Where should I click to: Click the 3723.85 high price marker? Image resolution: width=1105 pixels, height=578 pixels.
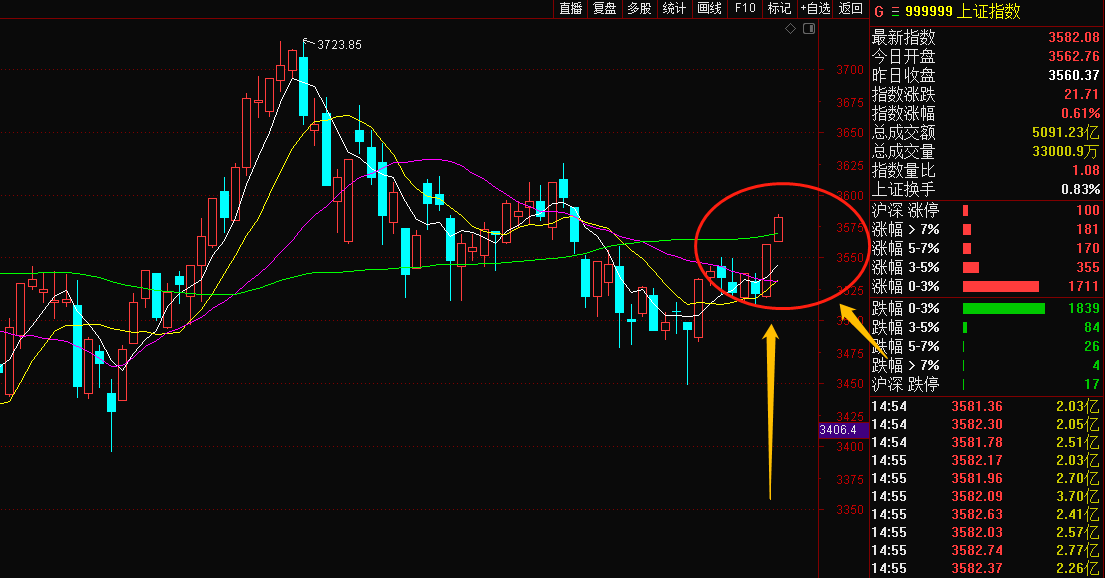339,44
